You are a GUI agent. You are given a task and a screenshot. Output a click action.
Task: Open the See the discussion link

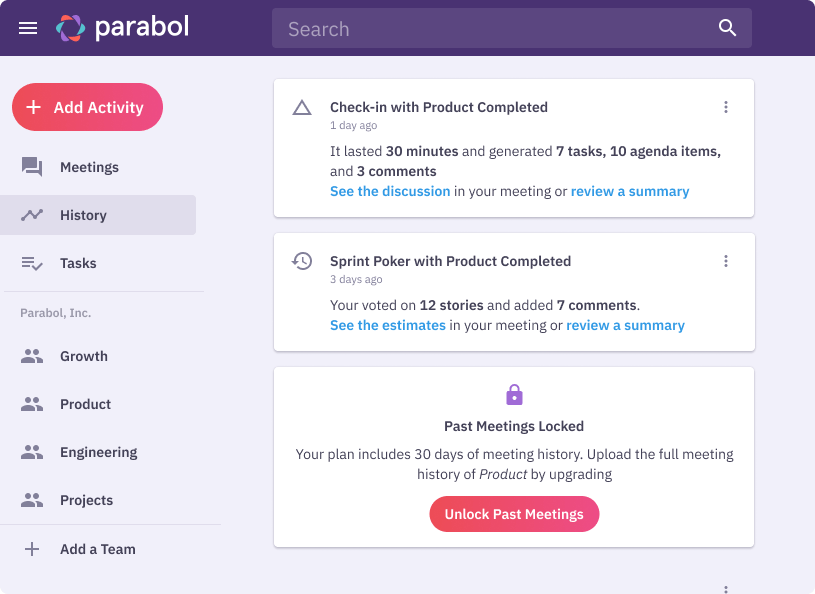tap(390, 191)
